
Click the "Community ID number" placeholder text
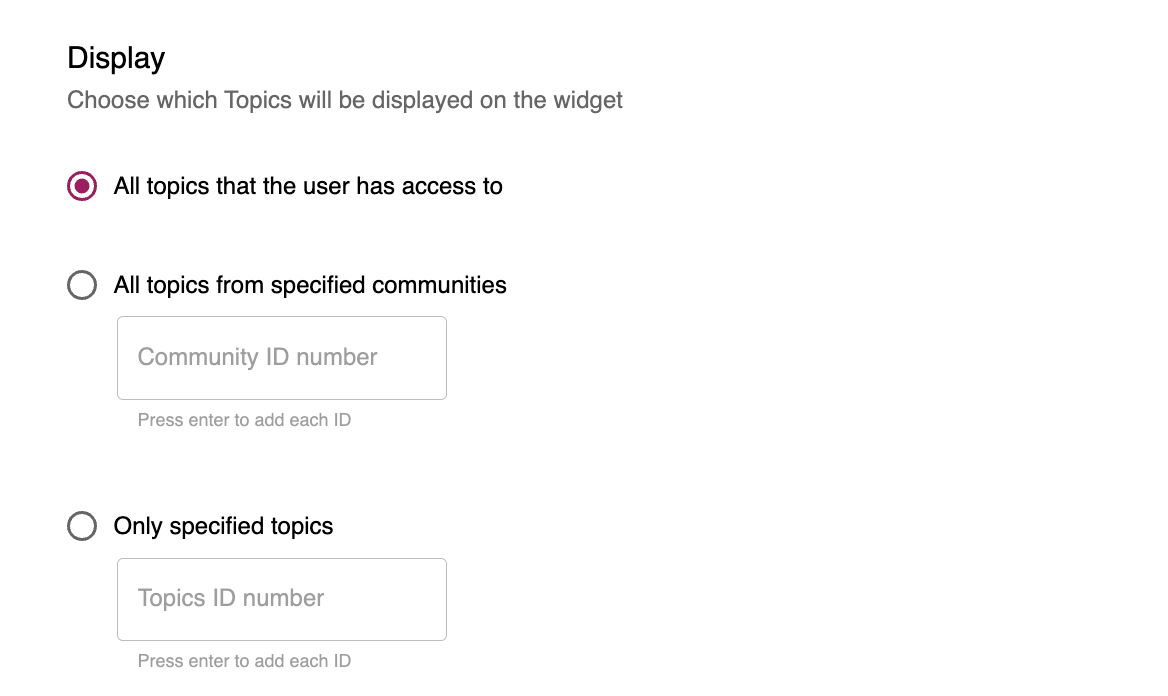tap(257, 357)
